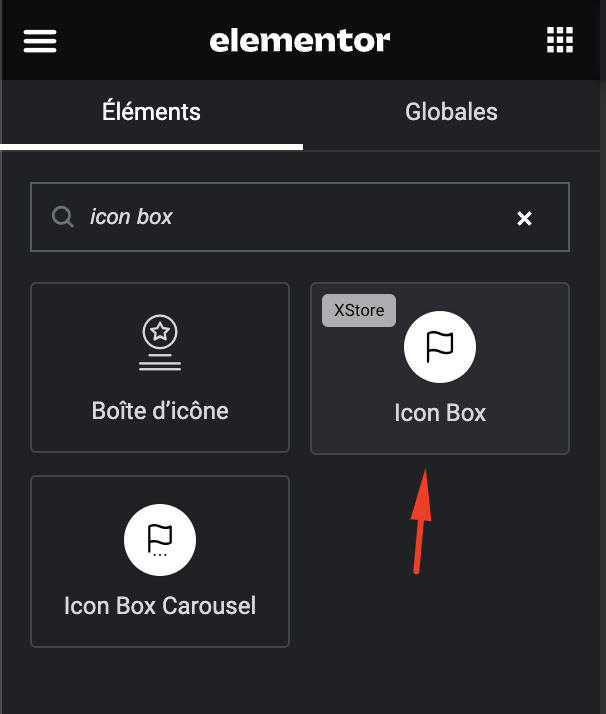Switch to the Globales tab
The width and height of the screenshot is (606, 714).
(451, 112)
